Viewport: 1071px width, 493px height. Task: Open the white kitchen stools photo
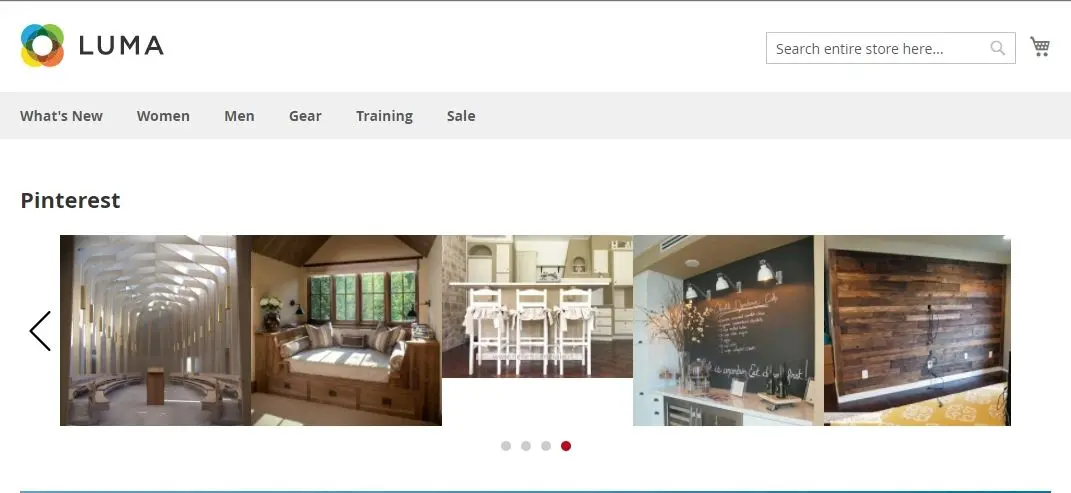click(538, 307)
